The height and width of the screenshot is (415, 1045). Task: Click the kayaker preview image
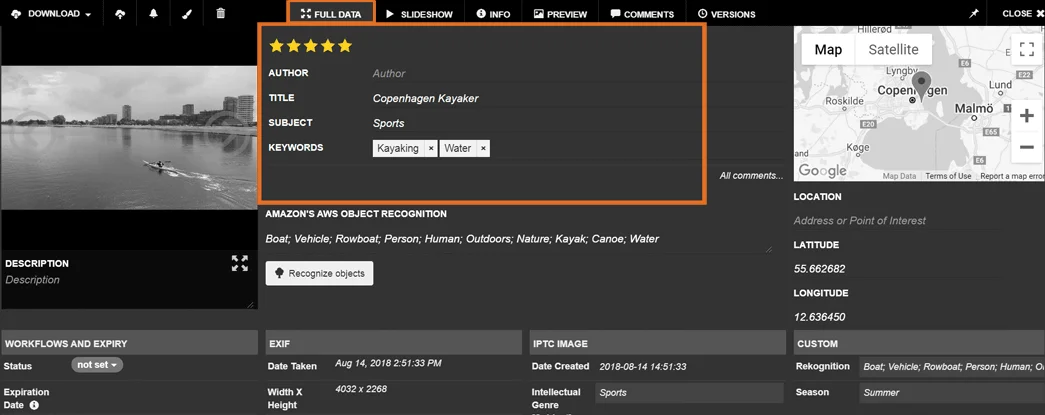pos(129,138)
